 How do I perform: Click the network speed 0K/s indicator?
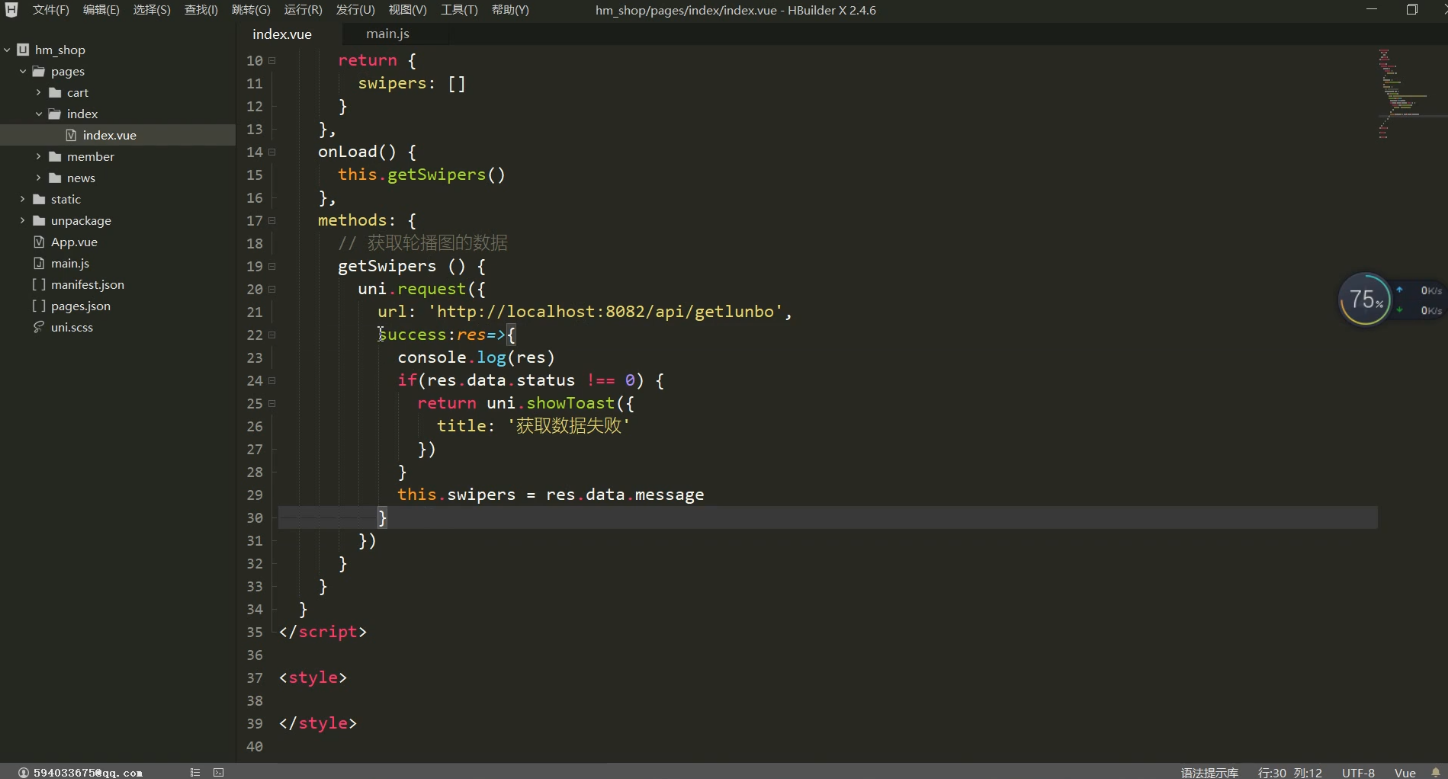click(x=1419, y=300)
